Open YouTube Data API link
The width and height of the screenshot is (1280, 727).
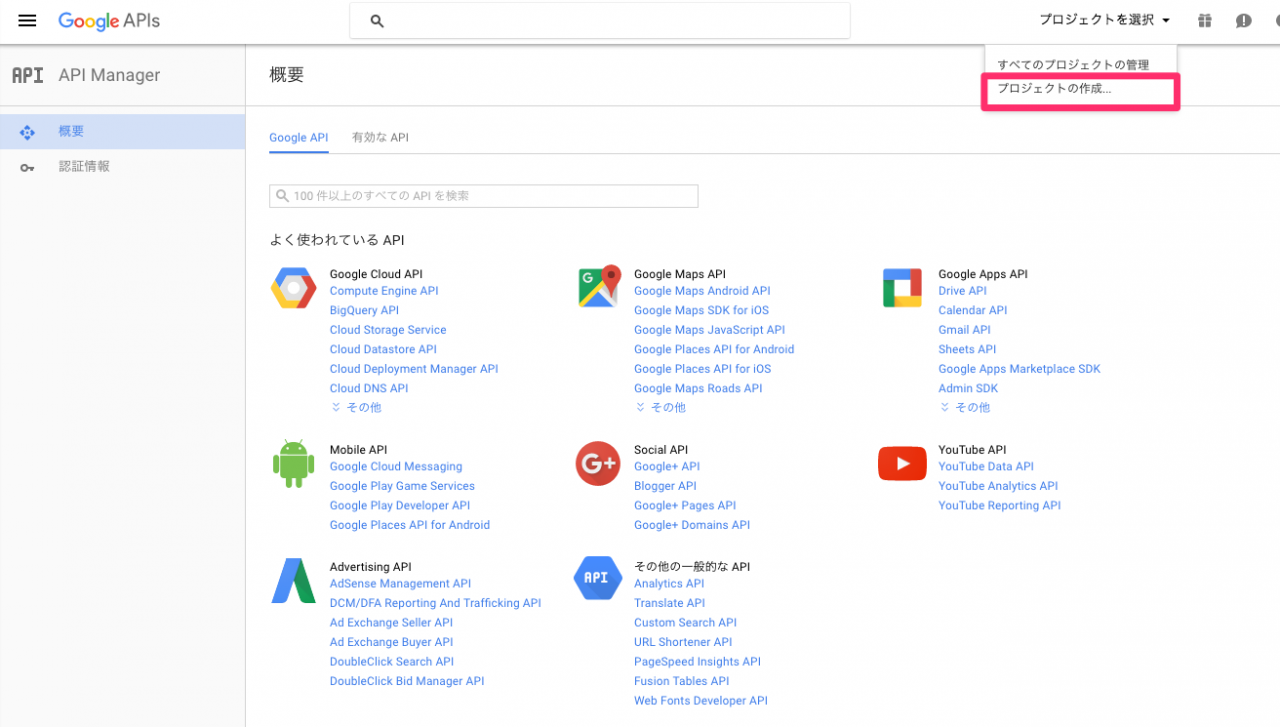pyautogui.click(x=986, y=466)
